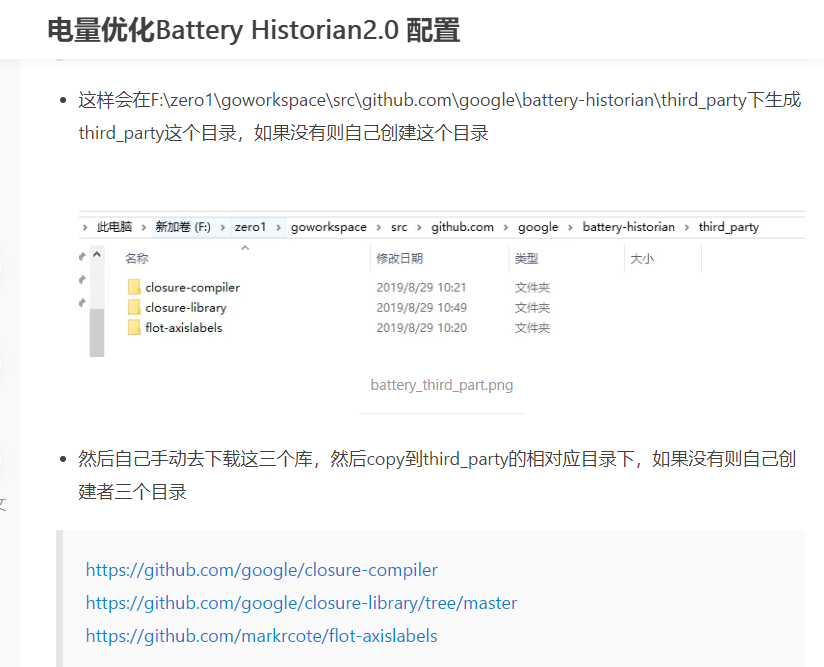Open the markrcote flot-axislabels GitHub link
The height and width of the screenshot is (667, 824).
[x=261, y=636]
